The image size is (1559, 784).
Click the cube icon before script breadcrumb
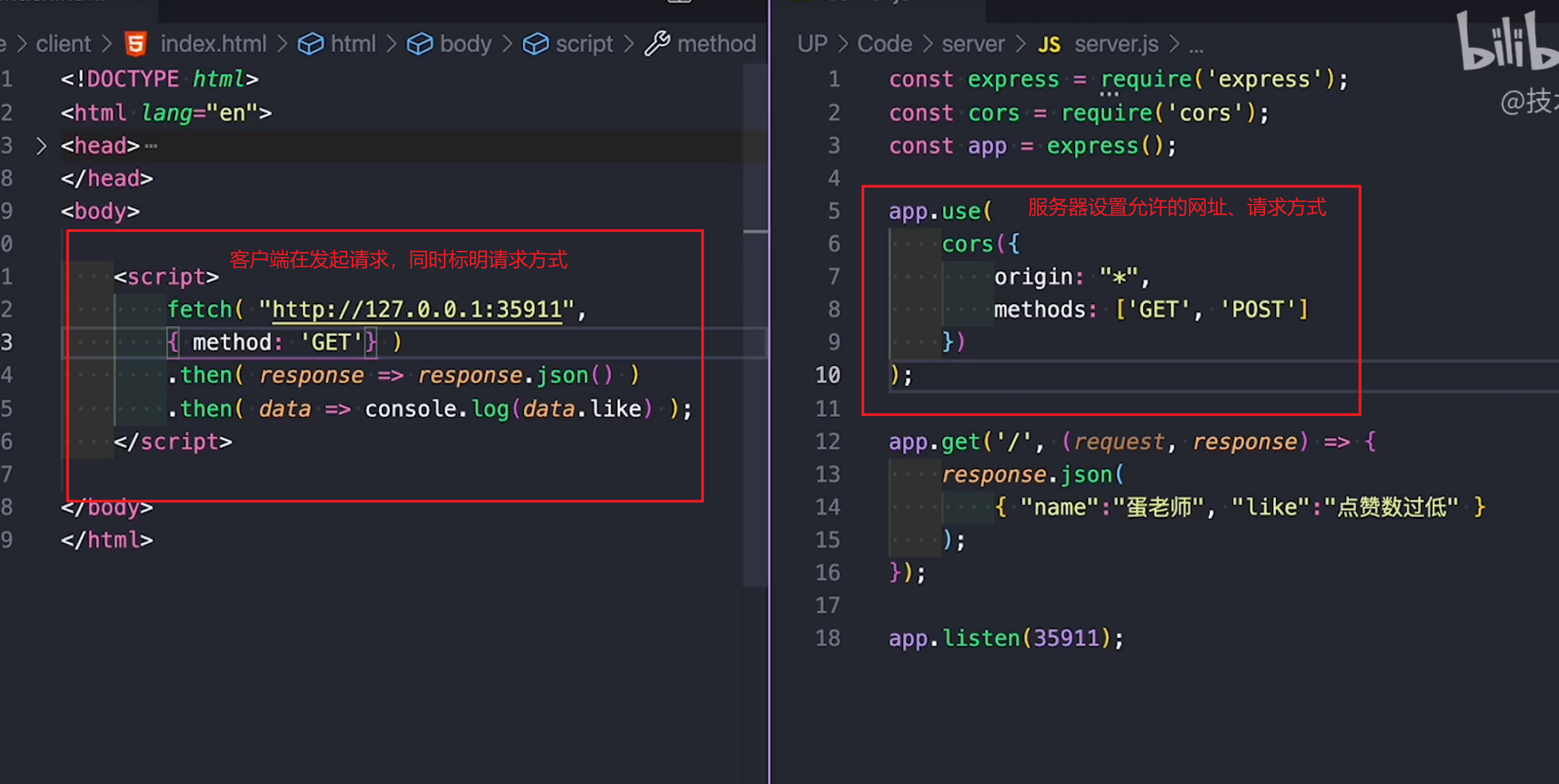[535, 44]
